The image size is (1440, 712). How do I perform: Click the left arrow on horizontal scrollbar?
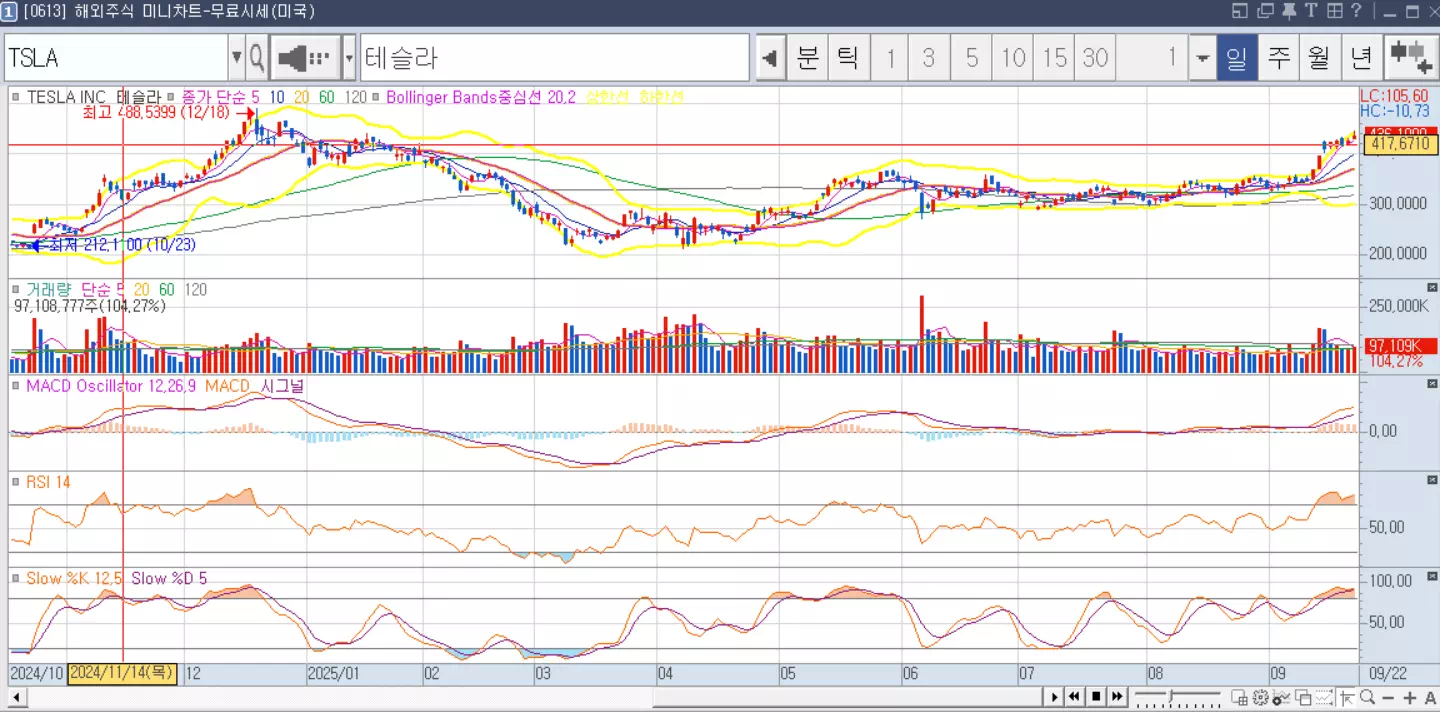(x=16, y=697)
